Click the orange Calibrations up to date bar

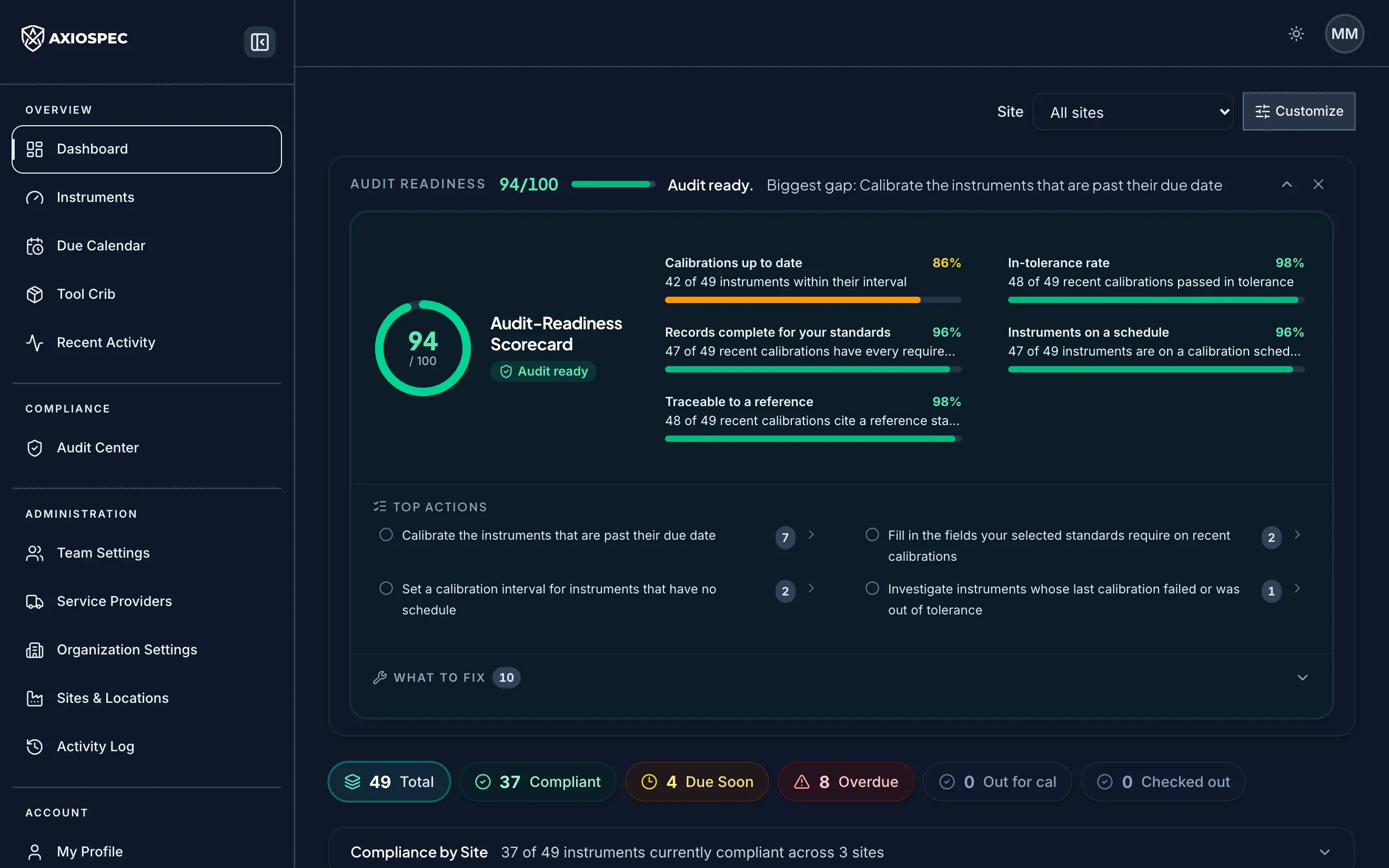813,300
